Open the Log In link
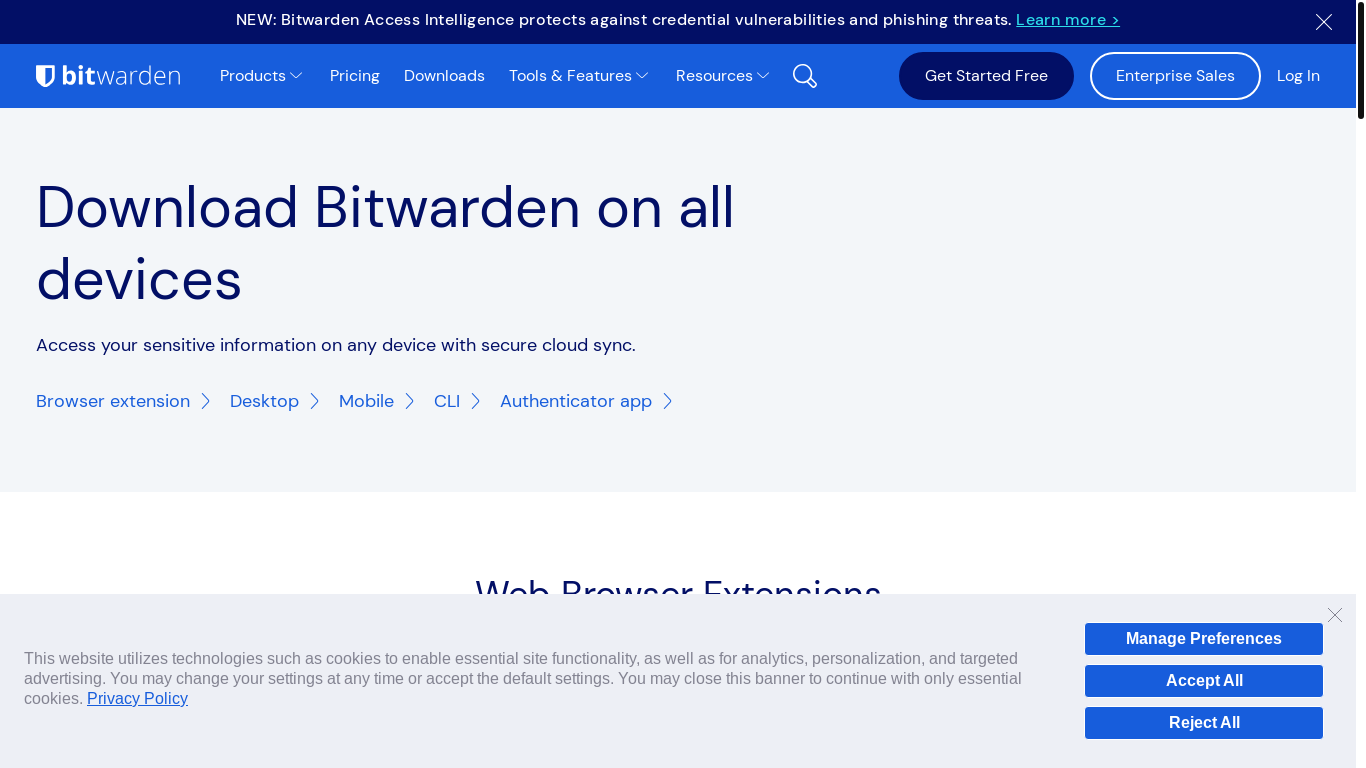The width and height of the screenshot is (1366, 768). coord(1298,76)
